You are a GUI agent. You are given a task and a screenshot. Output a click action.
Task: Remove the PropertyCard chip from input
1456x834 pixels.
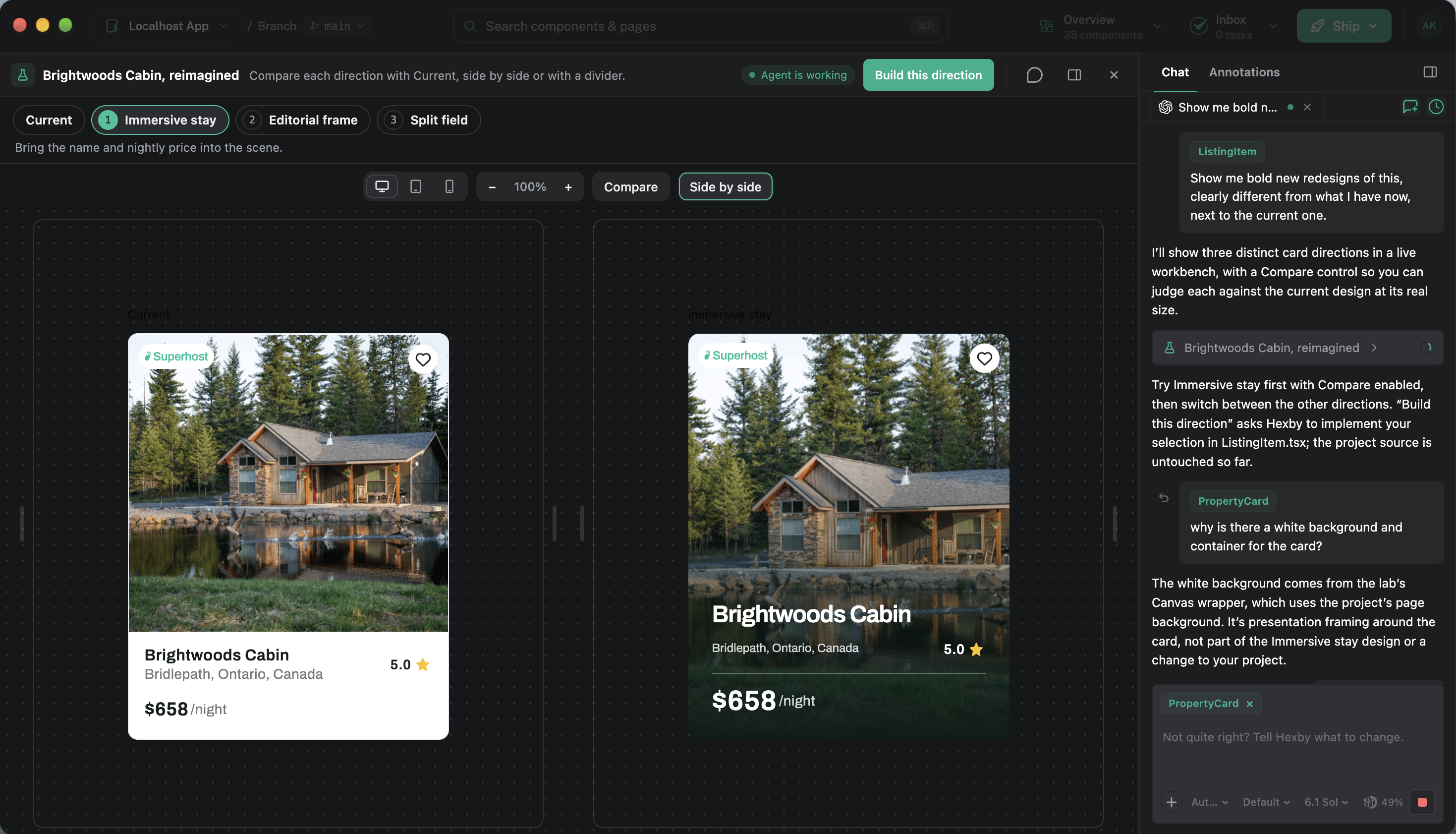point(1250,704)
